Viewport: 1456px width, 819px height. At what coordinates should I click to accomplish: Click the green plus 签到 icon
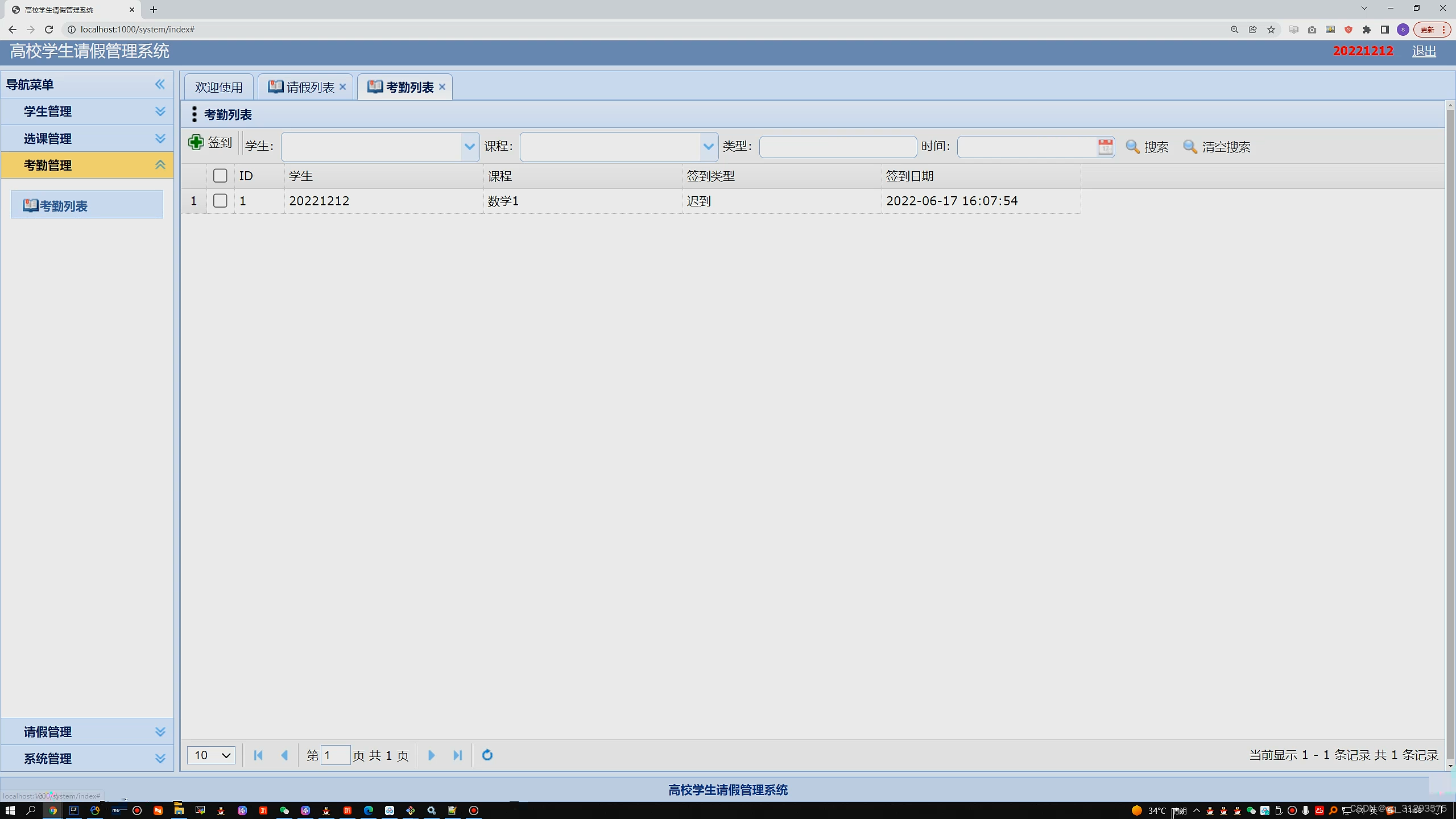pyautogui.click(x=196, y=143)
